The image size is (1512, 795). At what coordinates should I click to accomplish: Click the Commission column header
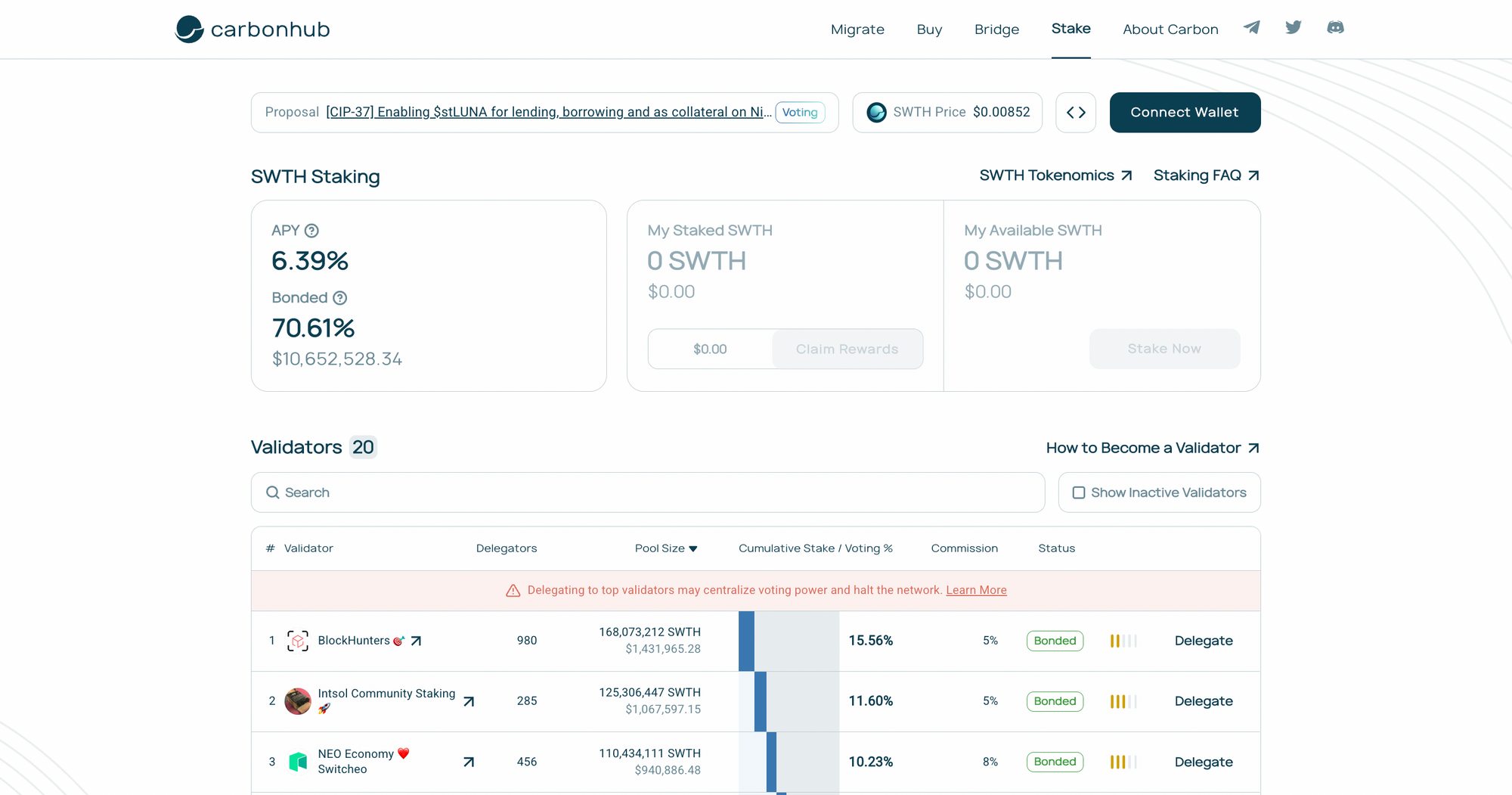click(964, 548)
